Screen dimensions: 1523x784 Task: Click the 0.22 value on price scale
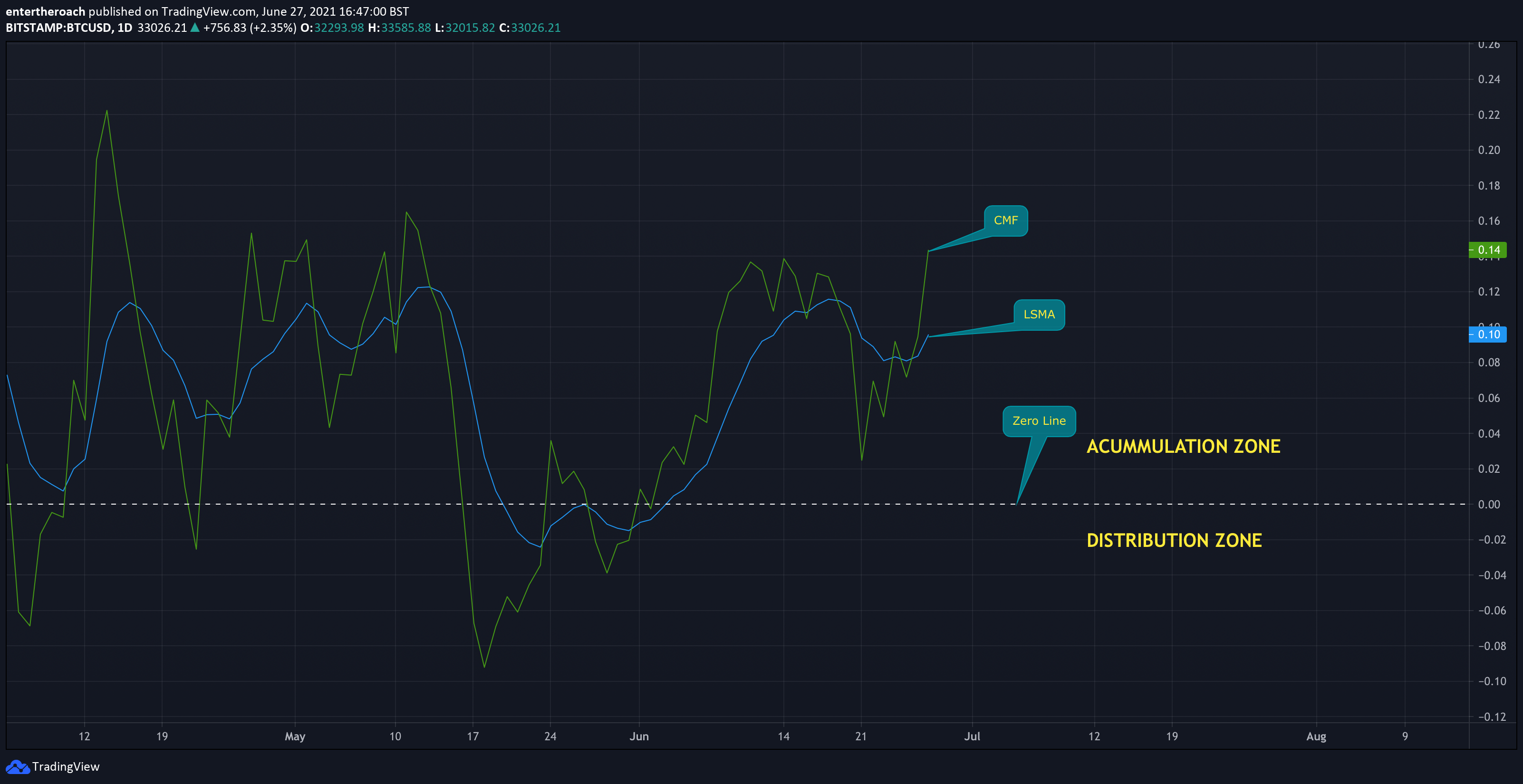1489,115
